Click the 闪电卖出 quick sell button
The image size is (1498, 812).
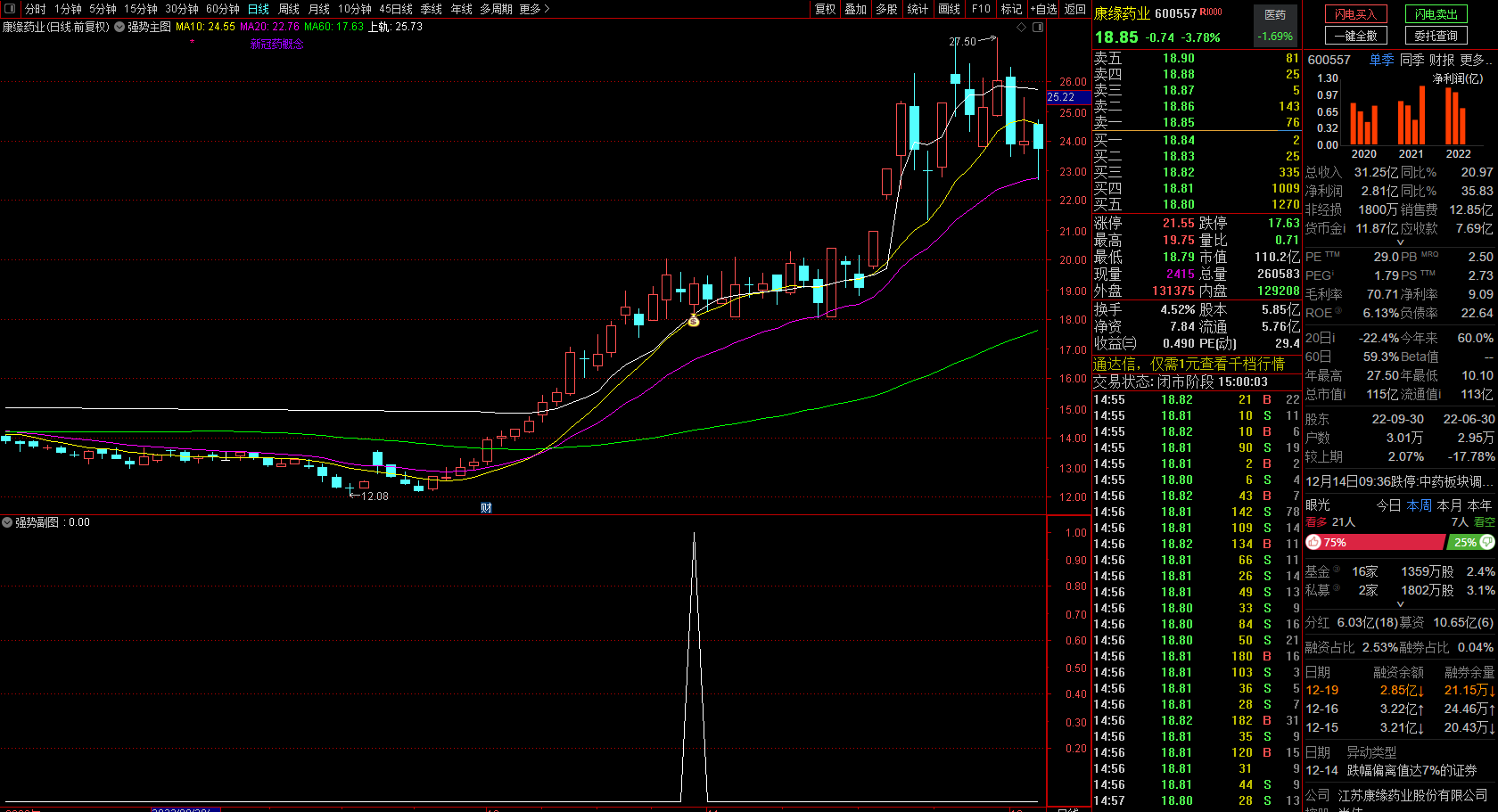tap(1436, 14)
